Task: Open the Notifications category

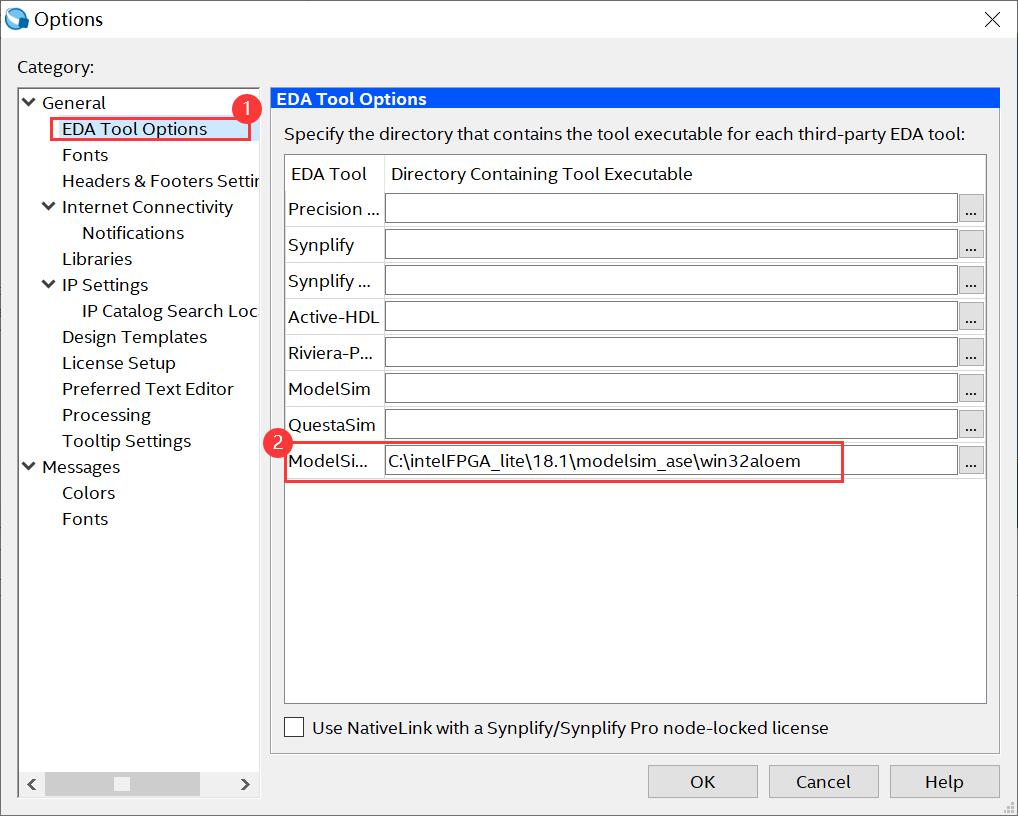Action: (x=133, y=232)
